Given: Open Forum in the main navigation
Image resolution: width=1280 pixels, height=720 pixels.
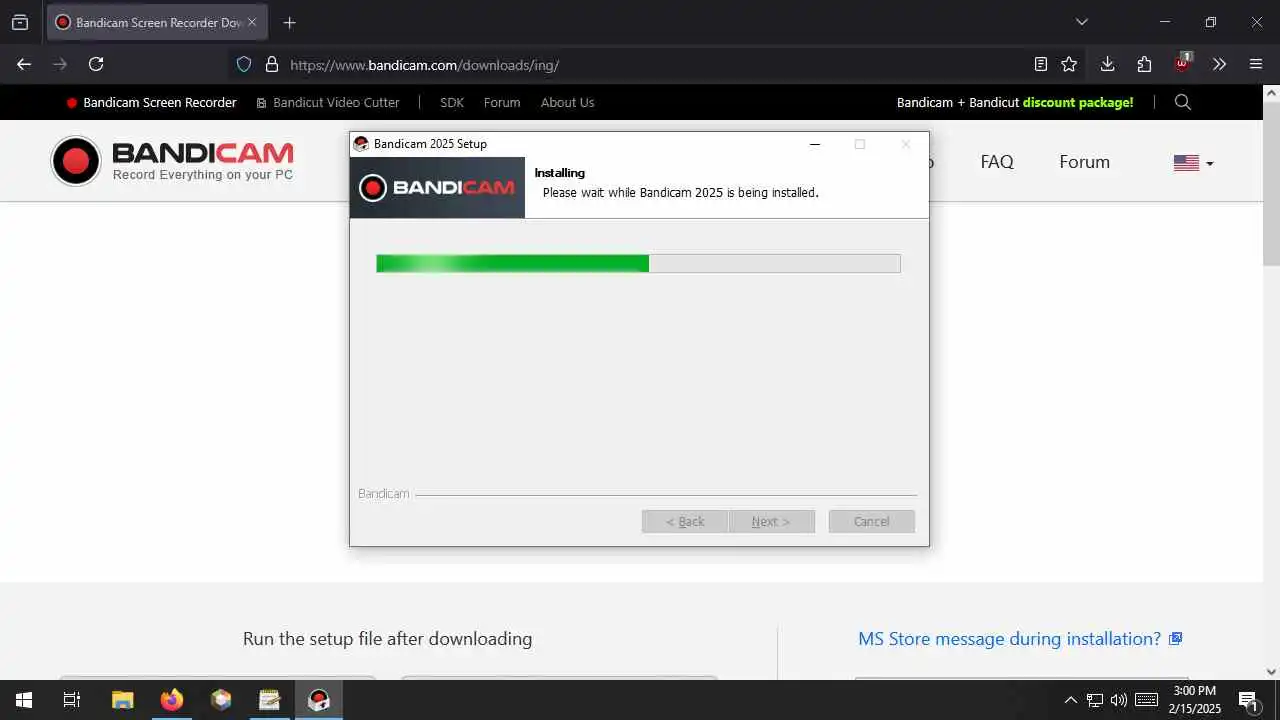Looking at the screenshot, I should [x=1085, y=162].
